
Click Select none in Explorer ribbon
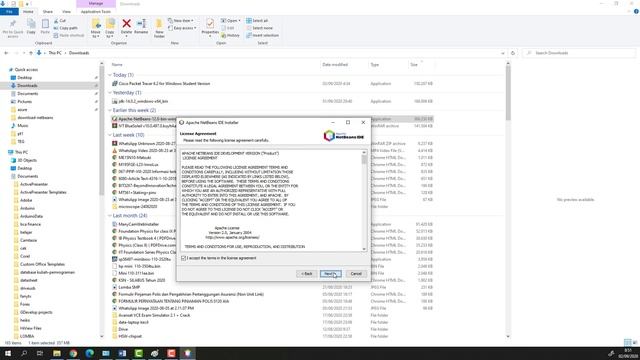click(x=259, y=28)
